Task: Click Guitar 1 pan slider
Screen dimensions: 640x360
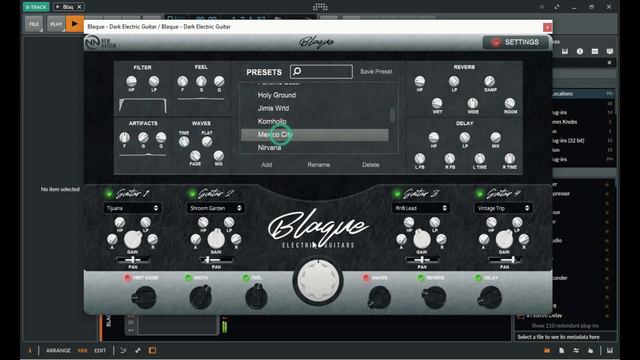Action: [133, 260]
